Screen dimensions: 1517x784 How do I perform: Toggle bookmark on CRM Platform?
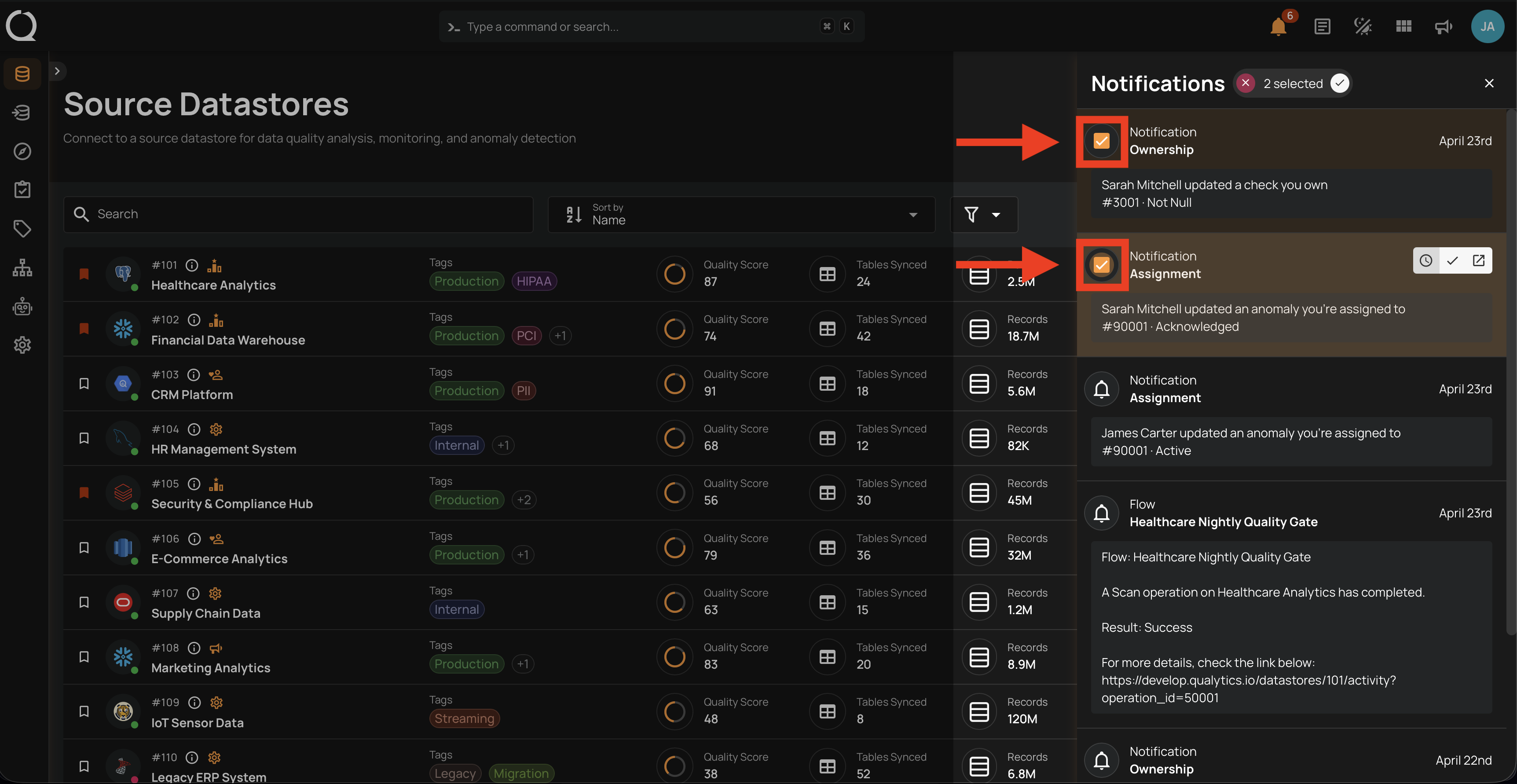[84, 384]
